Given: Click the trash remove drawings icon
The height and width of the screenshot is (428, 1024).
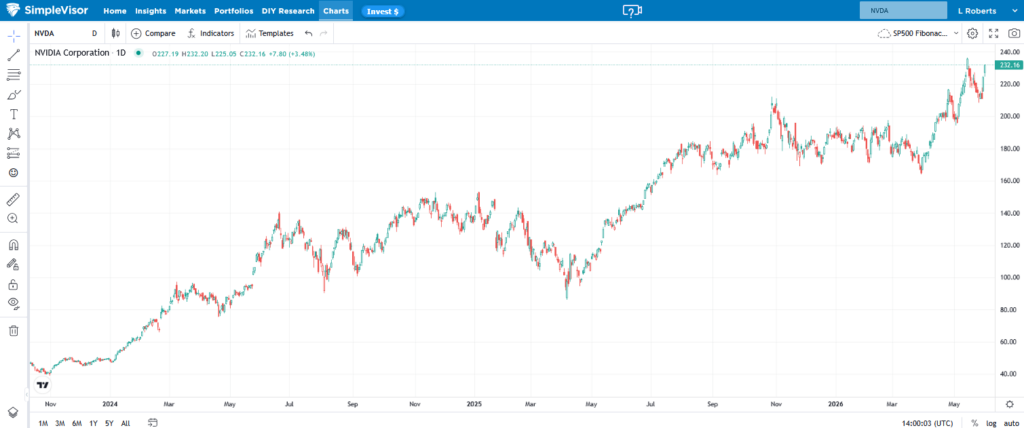Looking at the screenshot, I should pos(13,331).
